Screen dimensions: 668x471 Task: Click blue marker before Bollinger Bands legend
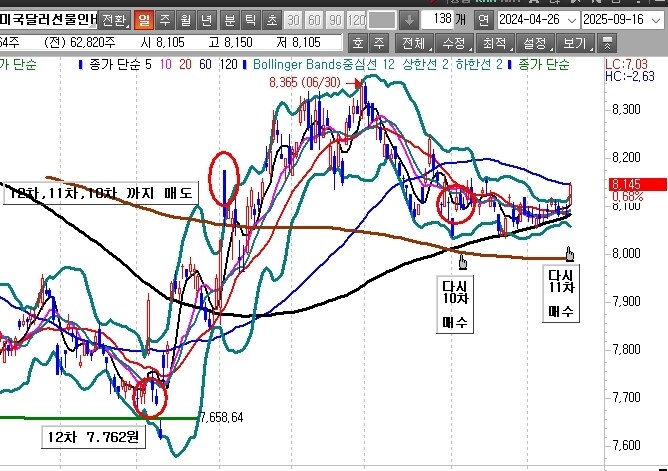click(244, 65)
